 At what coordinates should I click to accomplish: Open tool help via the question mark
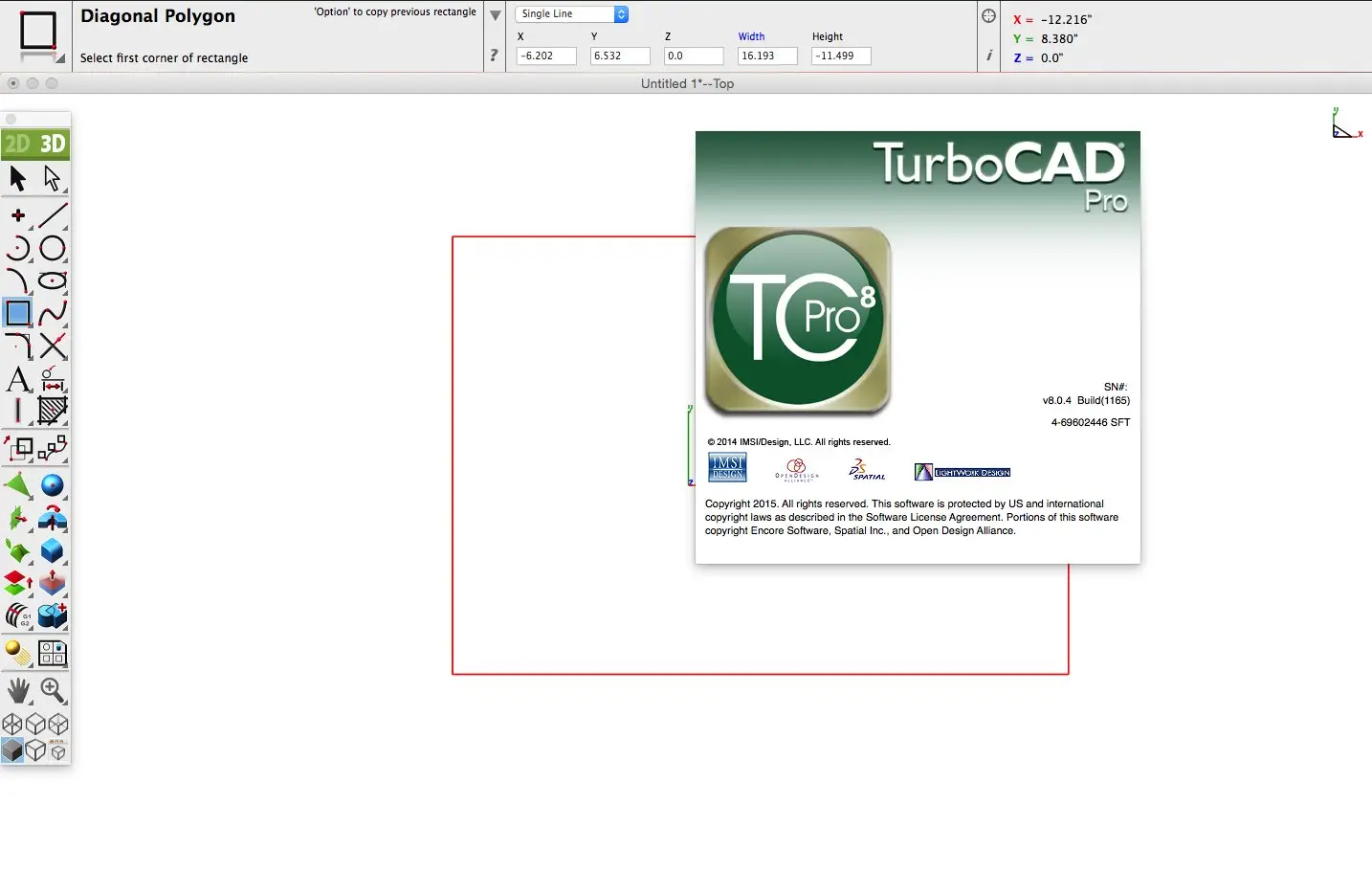coord(494,56)
